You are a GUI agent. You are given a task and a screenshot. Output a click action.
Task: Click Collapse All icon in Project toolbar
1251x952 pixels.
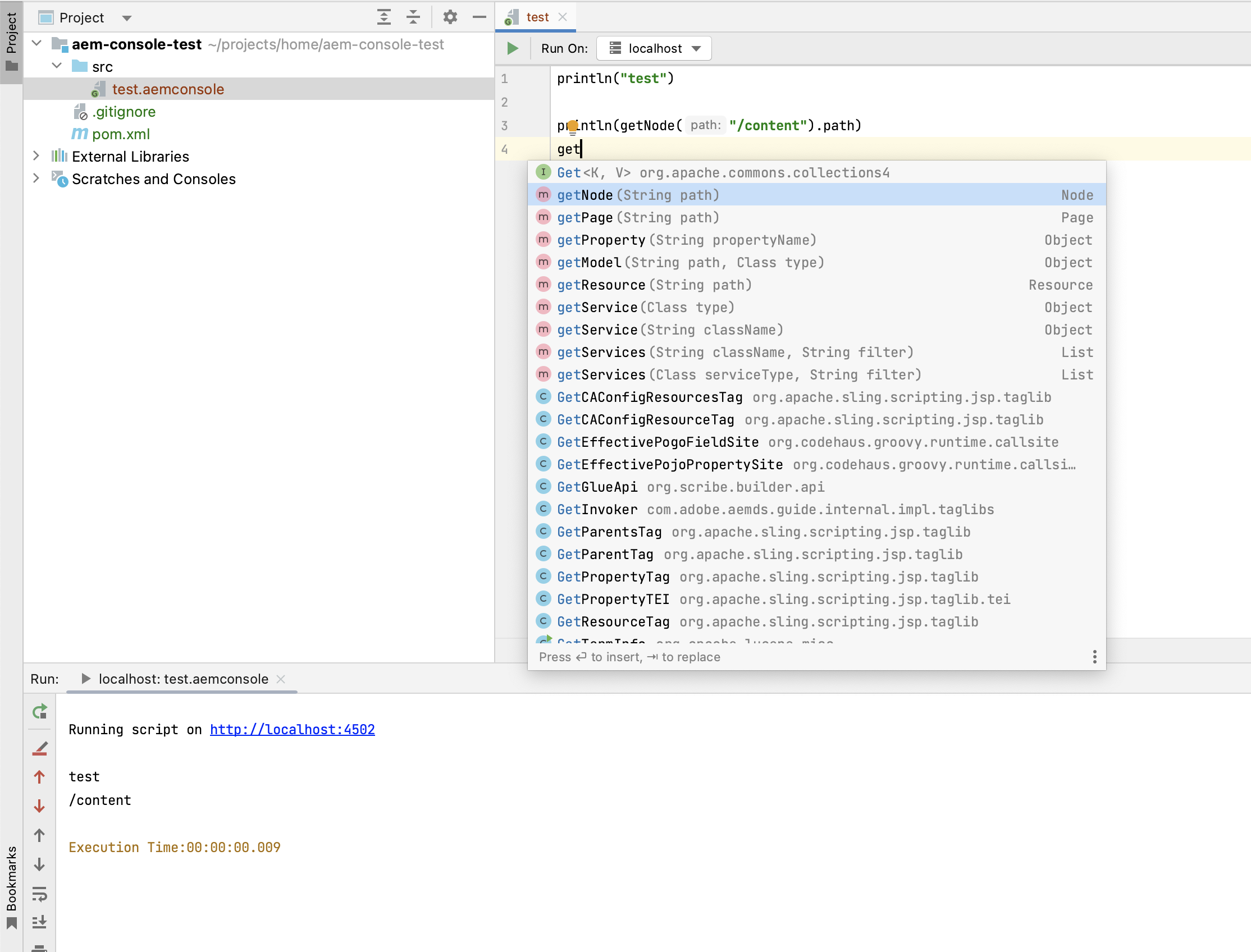click(x=413, y=17)
